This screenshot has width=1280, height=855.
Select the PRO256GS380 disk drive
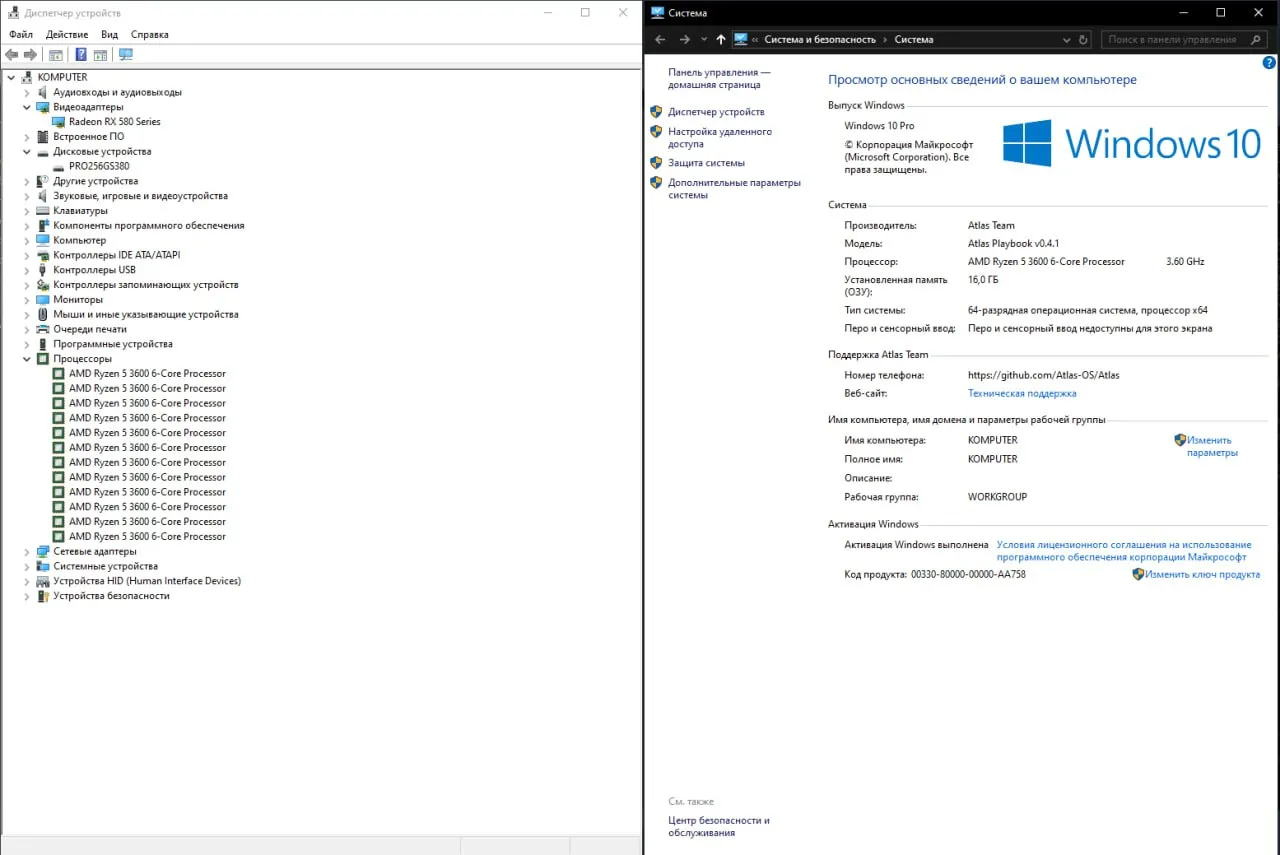click(x=98, y=166)
